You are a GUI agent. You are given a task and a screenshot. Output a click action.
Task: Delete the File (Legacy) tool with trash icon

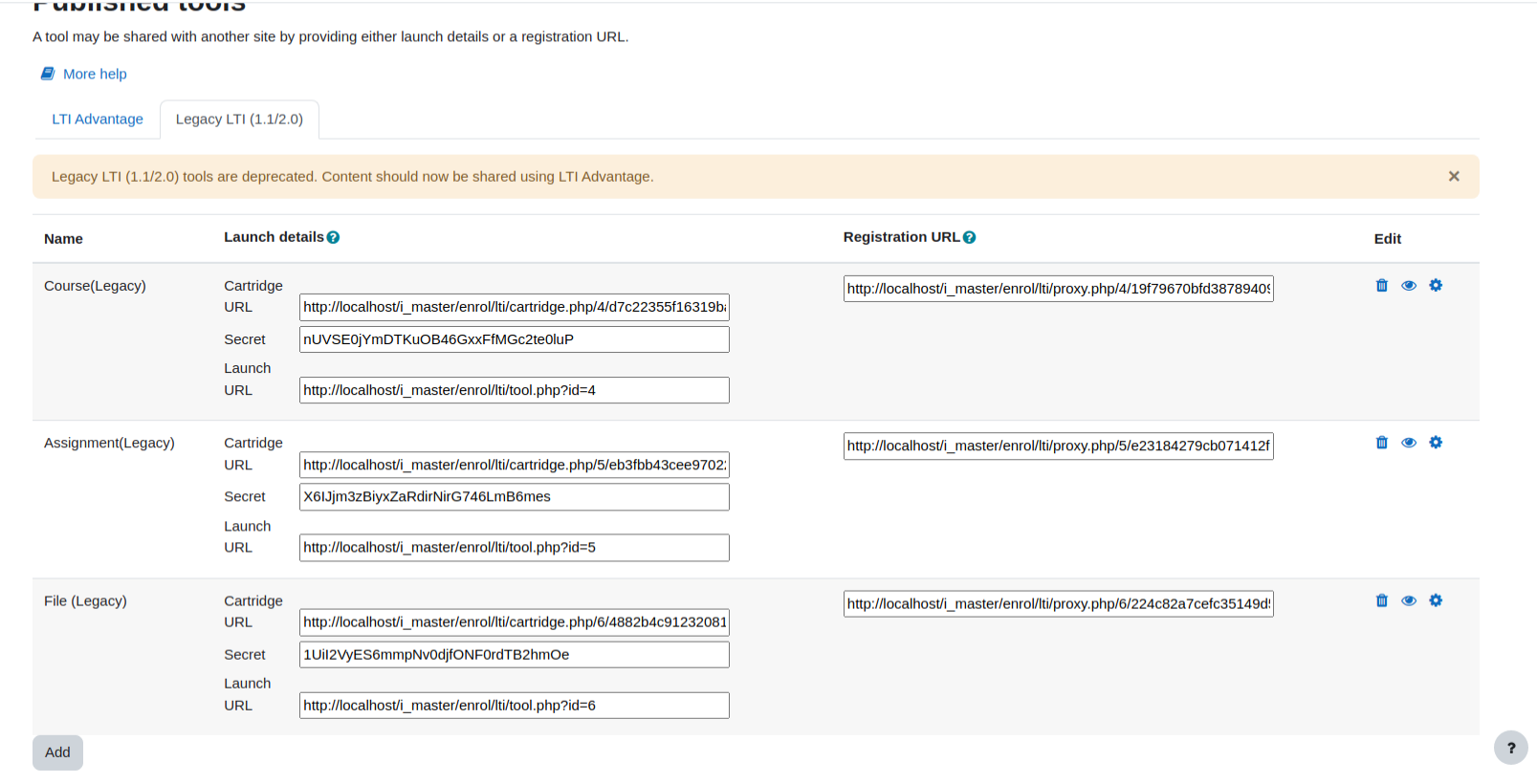coord(1382,600)
